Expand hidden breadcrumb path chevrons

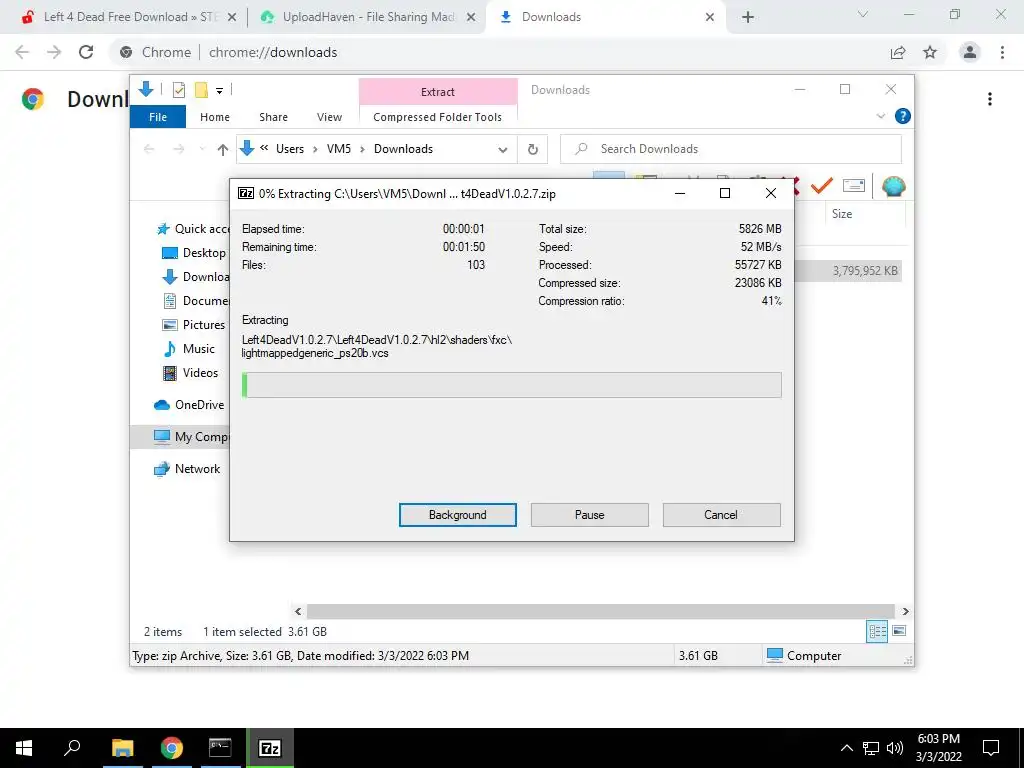[x=264, y=148]
